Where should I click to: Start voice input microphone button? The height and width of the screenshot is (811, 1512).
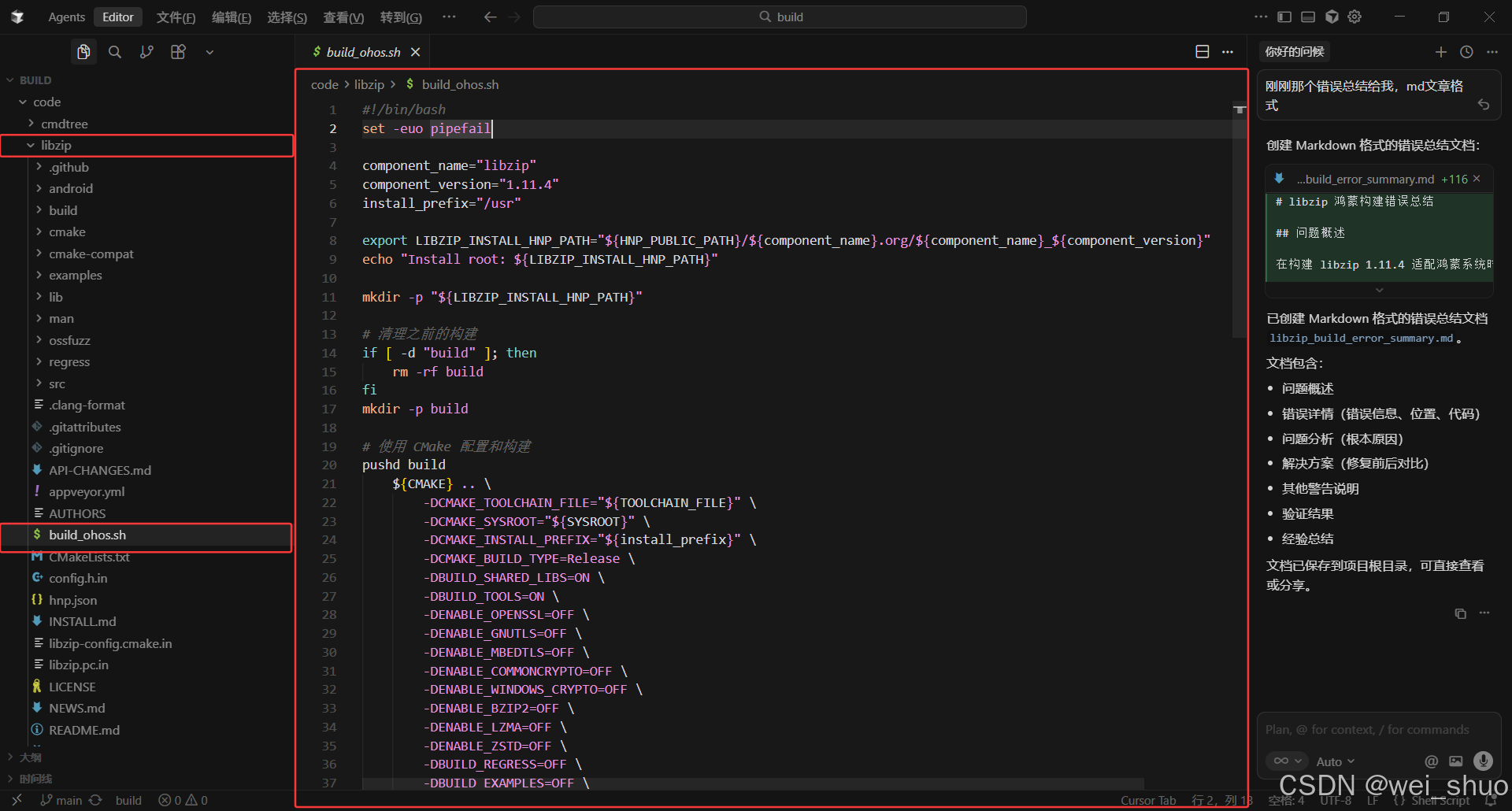pos(1483,761)
